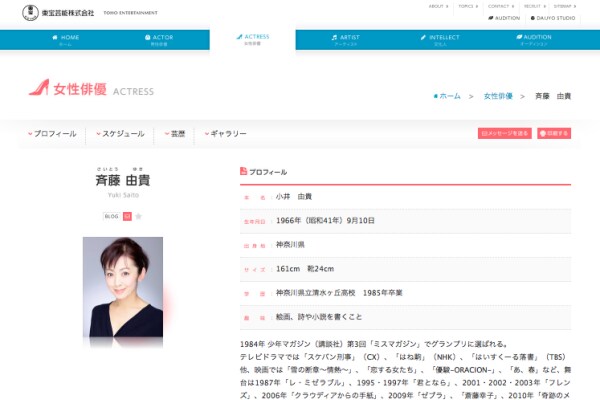Click the RECRUIT link in top menu
The height and width of the screenshot is (400, 600).
(535, 6)
